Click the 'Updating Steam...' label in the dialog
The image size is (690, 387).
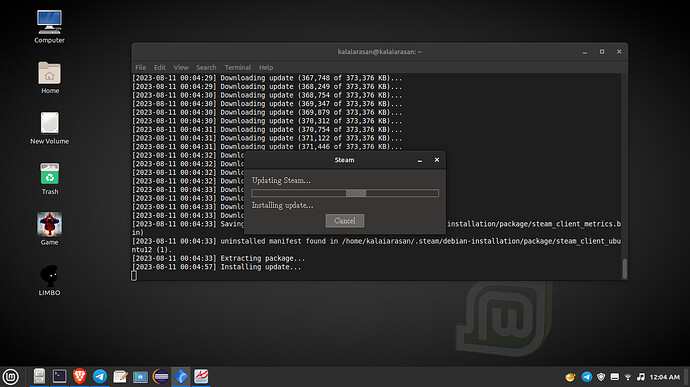coord(281,181)
